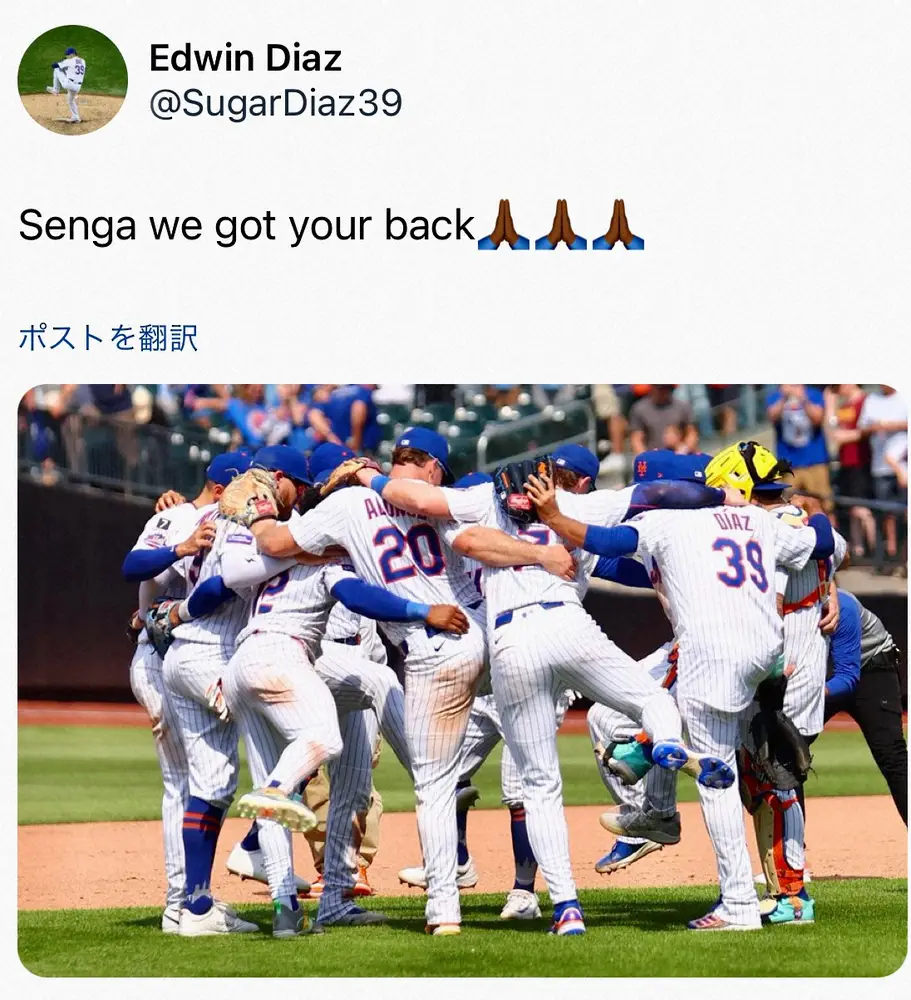The image size is (911, 1000).
Task: Open Edwin Diaz's profile avatar
Action: pos(73,80)
